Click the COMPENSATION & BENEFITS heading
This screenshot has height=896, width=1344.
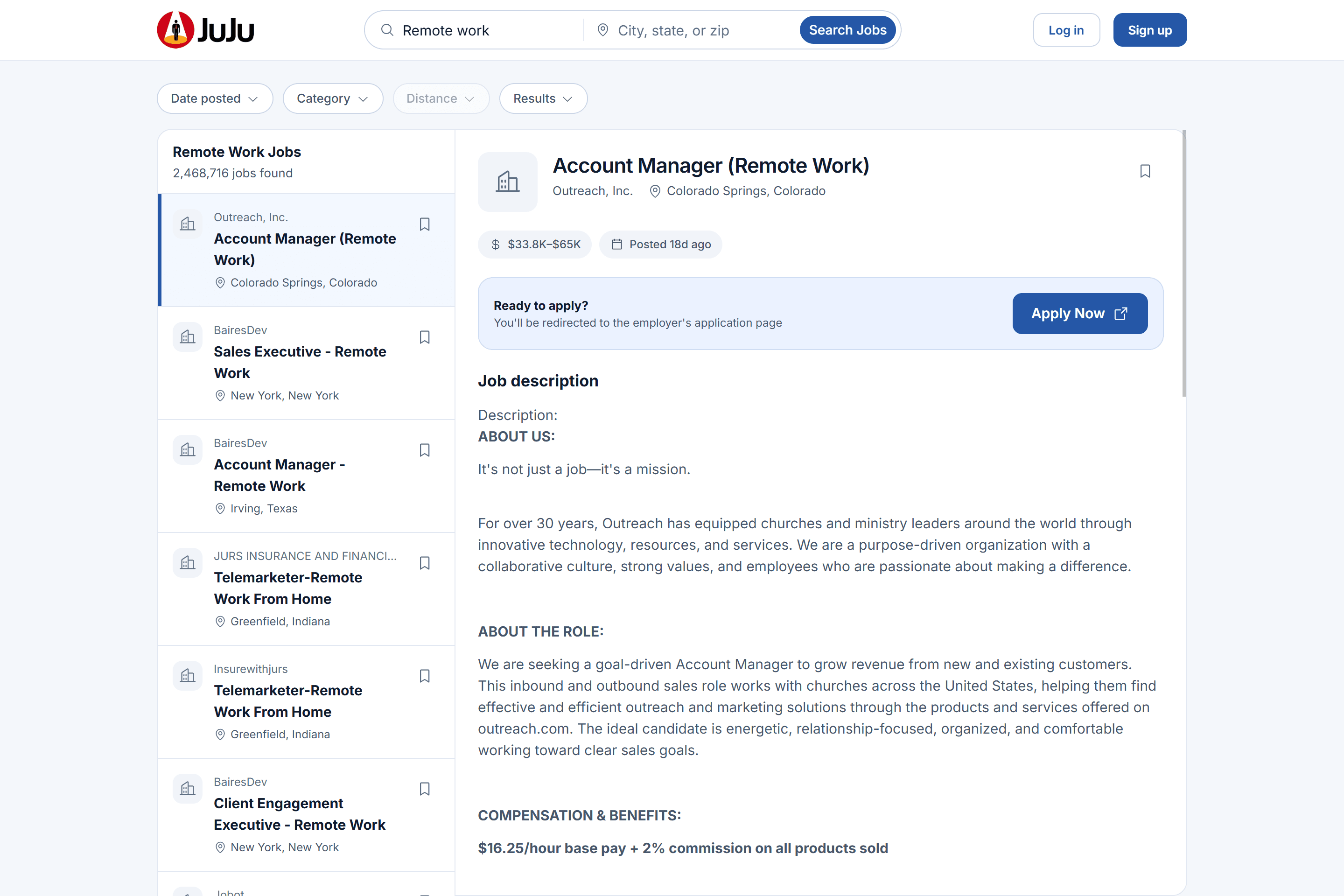point(580,815)
